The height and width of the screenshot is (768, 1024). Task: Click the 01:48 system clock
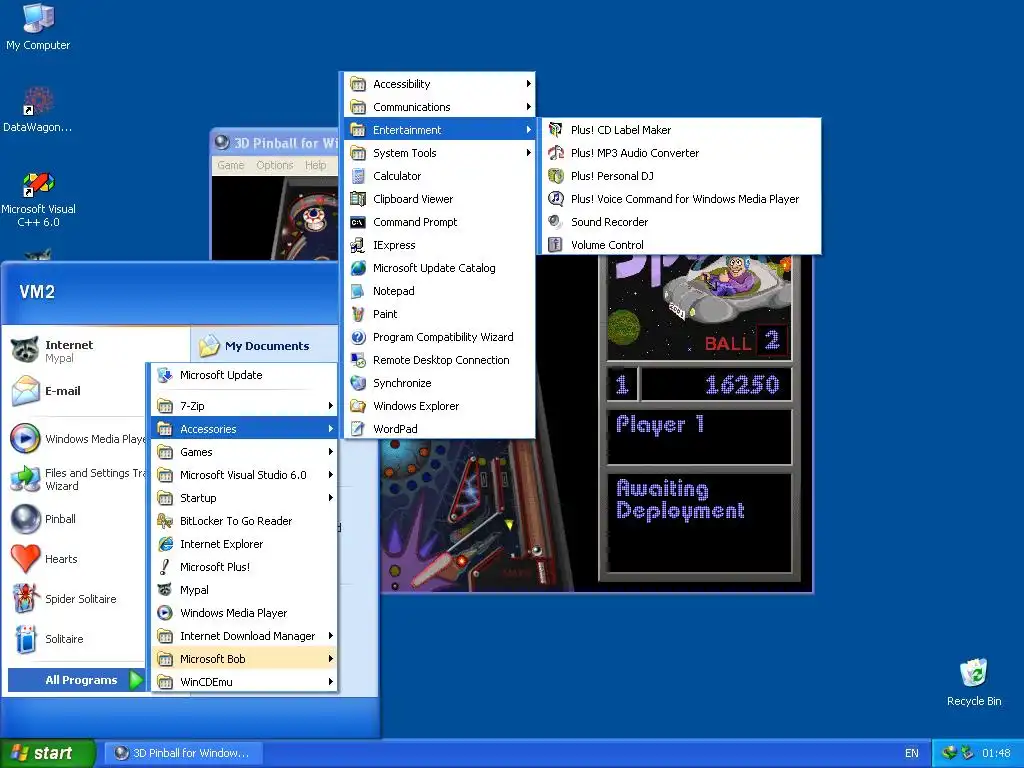(x=996, y=753)
